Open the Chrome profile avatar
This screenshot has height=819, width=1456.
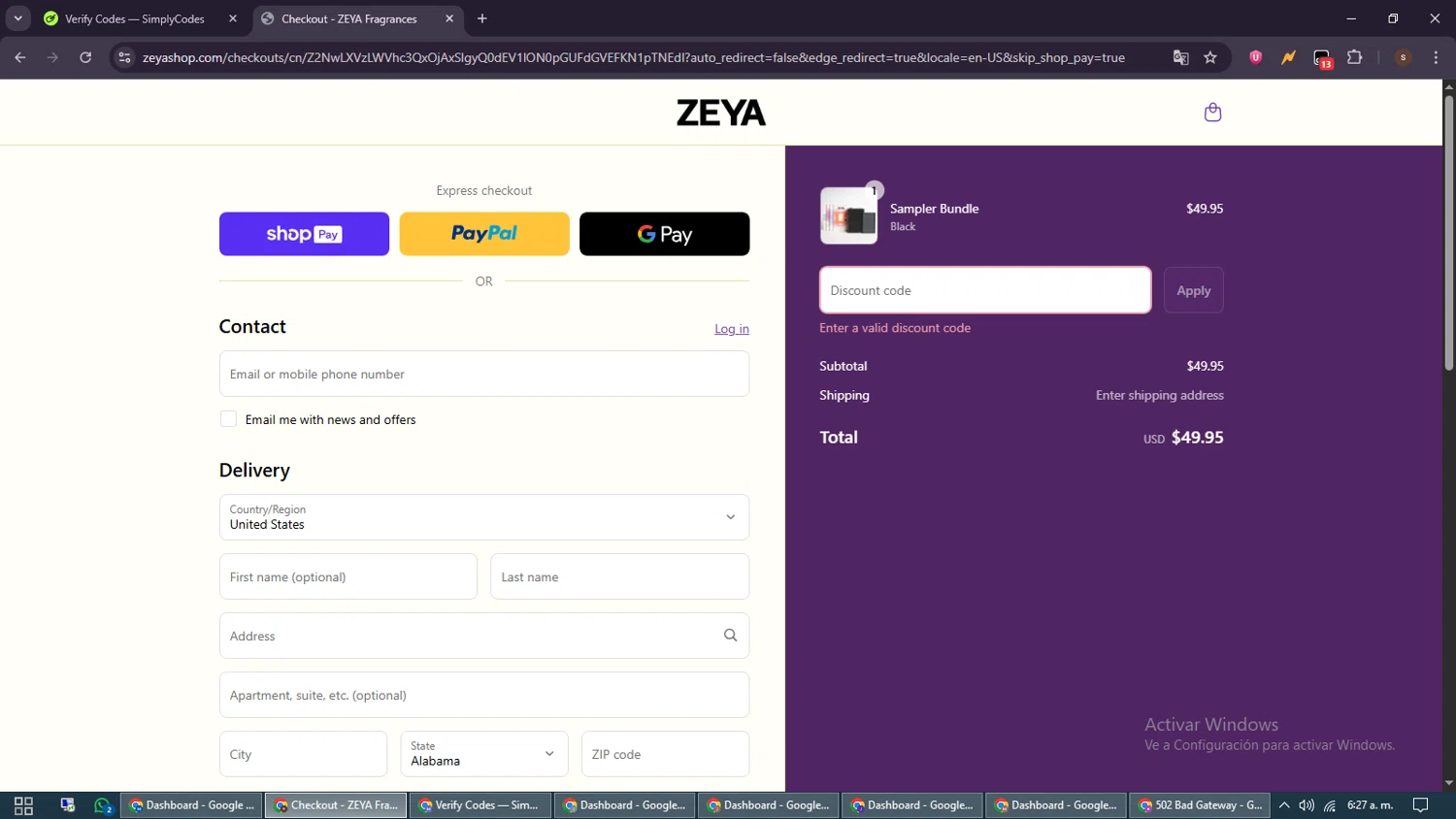[x=1403, y=57]
